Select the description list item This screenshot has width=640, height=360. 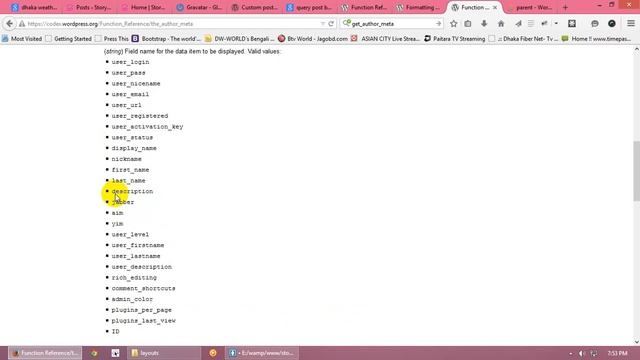click(x=132, y=191)
